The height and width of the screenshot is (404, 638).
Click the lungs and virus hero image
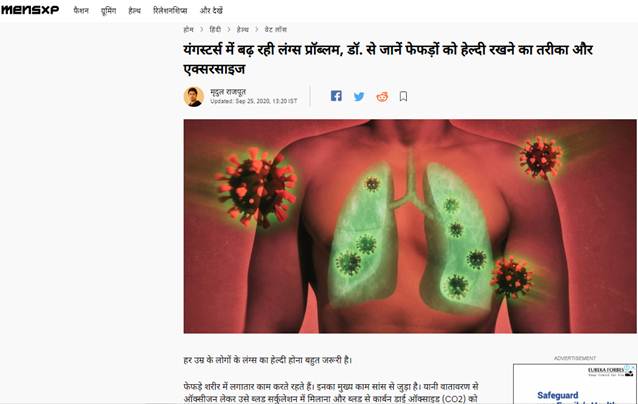click(x=410, y=226)
